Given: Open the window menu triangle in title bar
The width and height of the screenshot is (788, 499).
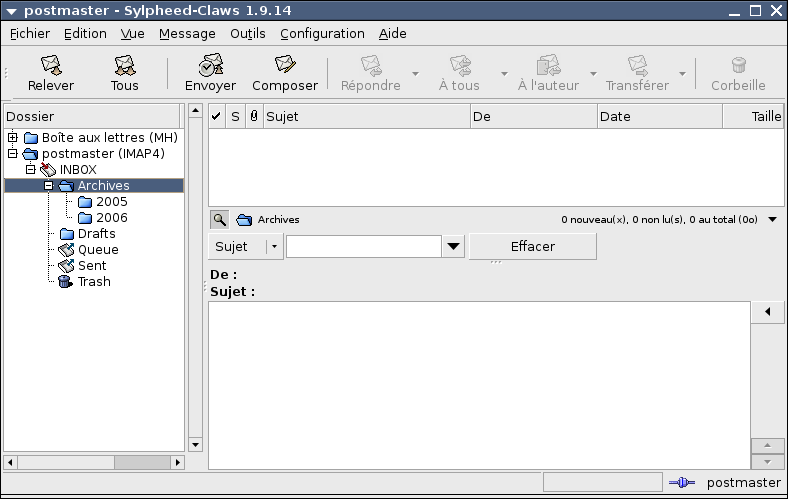Looking at the screenshot, I should 11,11.
